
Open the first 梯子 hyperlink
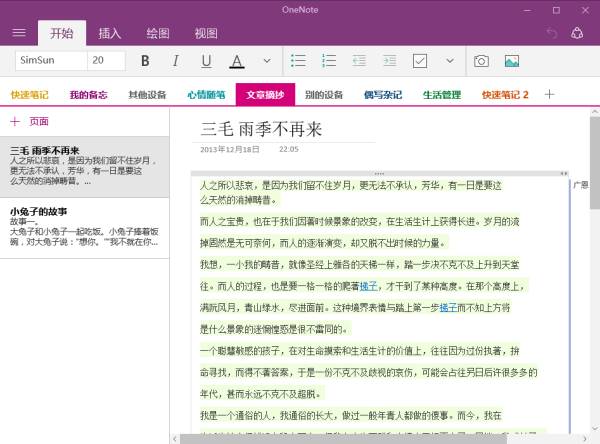tap(368, 286)
